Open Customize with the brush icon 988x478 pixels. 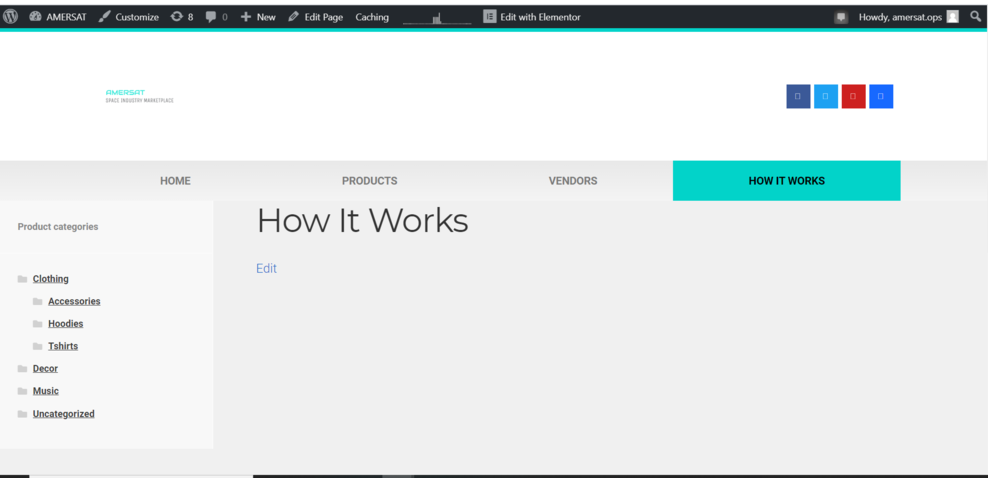pyautogui.click(x=129, y=17)
